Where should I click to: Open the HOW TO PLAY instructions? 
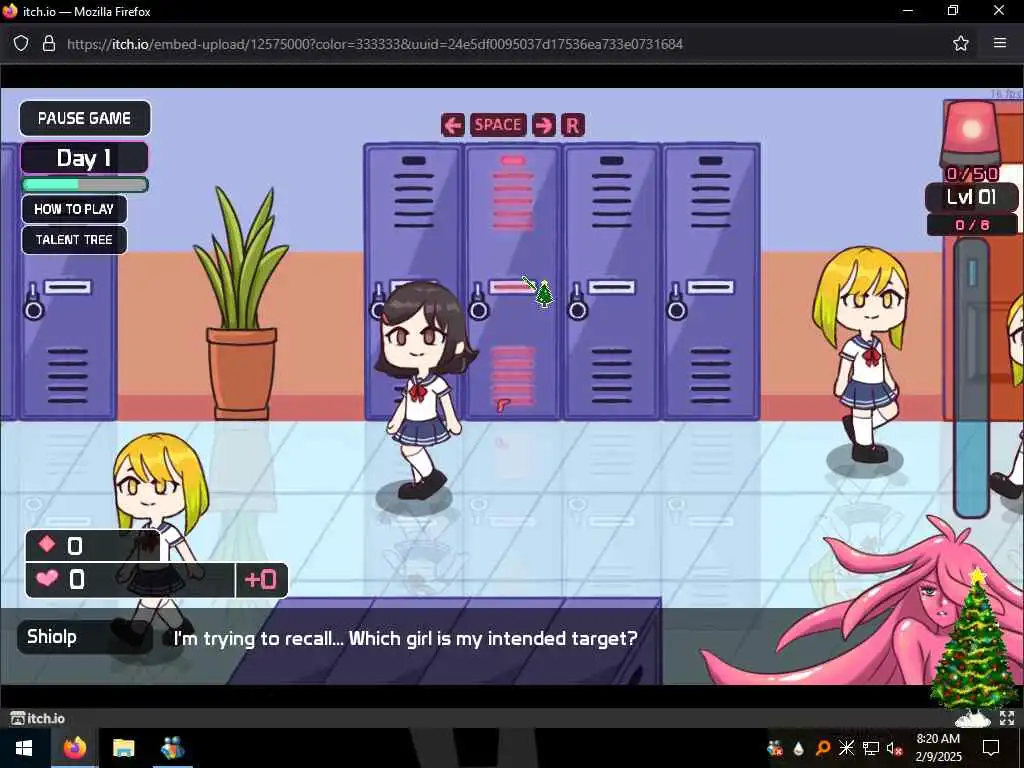74,209
